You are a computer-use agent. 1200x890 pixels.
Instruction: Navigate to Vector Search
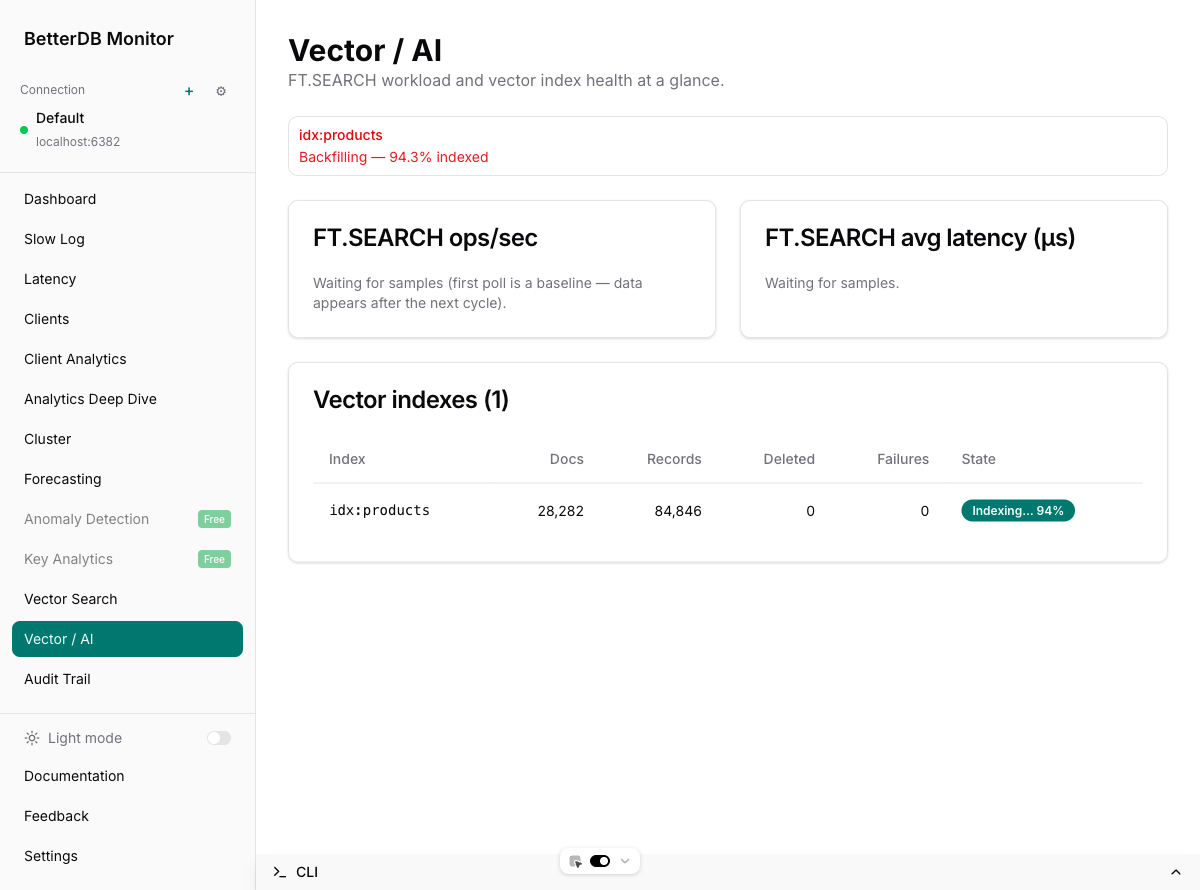pos(71,599)
